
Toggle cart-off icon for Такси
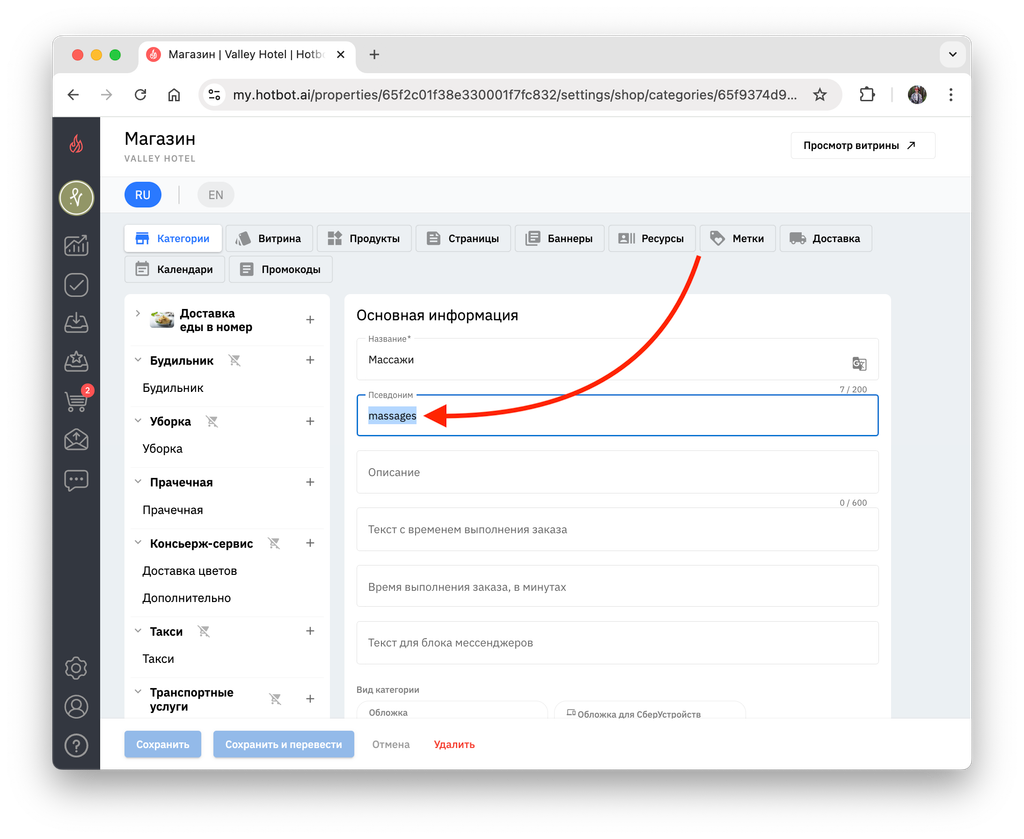click(204, 631)
